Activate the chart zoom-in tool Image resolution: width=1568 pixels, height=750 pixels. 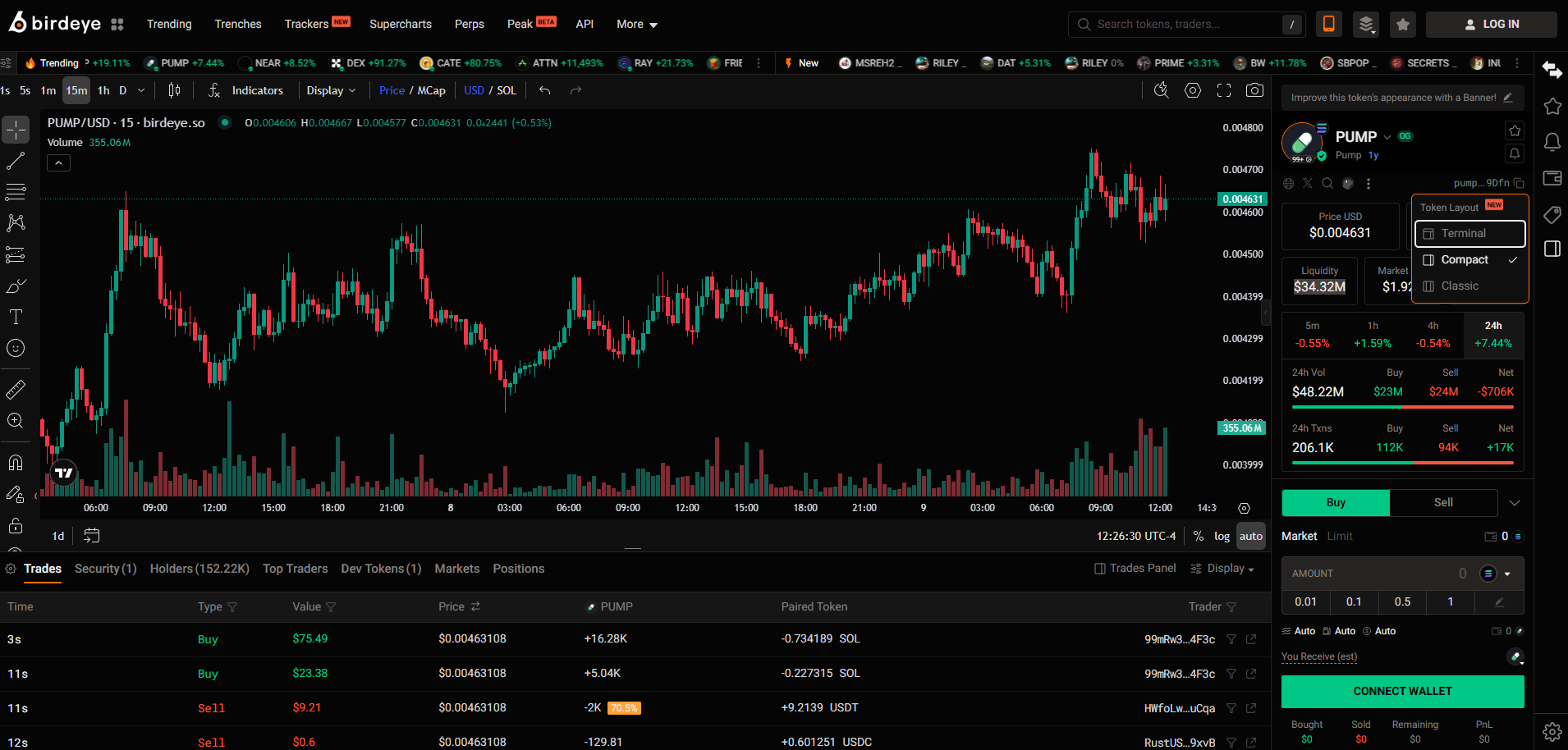16,421
